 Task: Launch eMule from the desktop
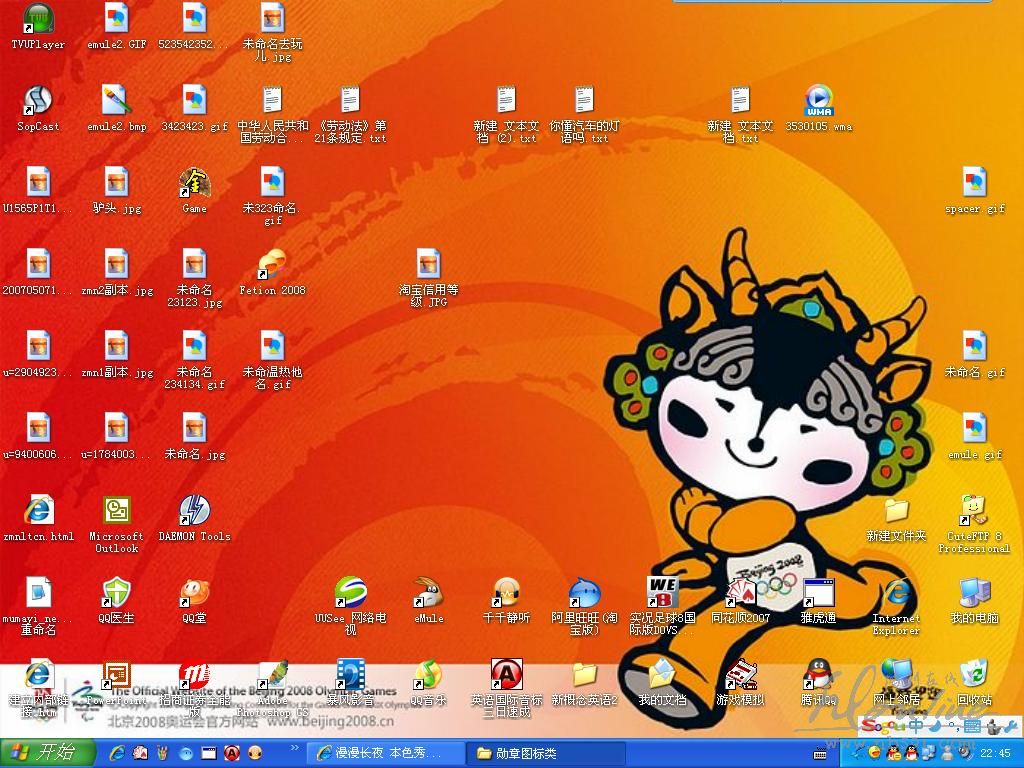click(429, 594)
